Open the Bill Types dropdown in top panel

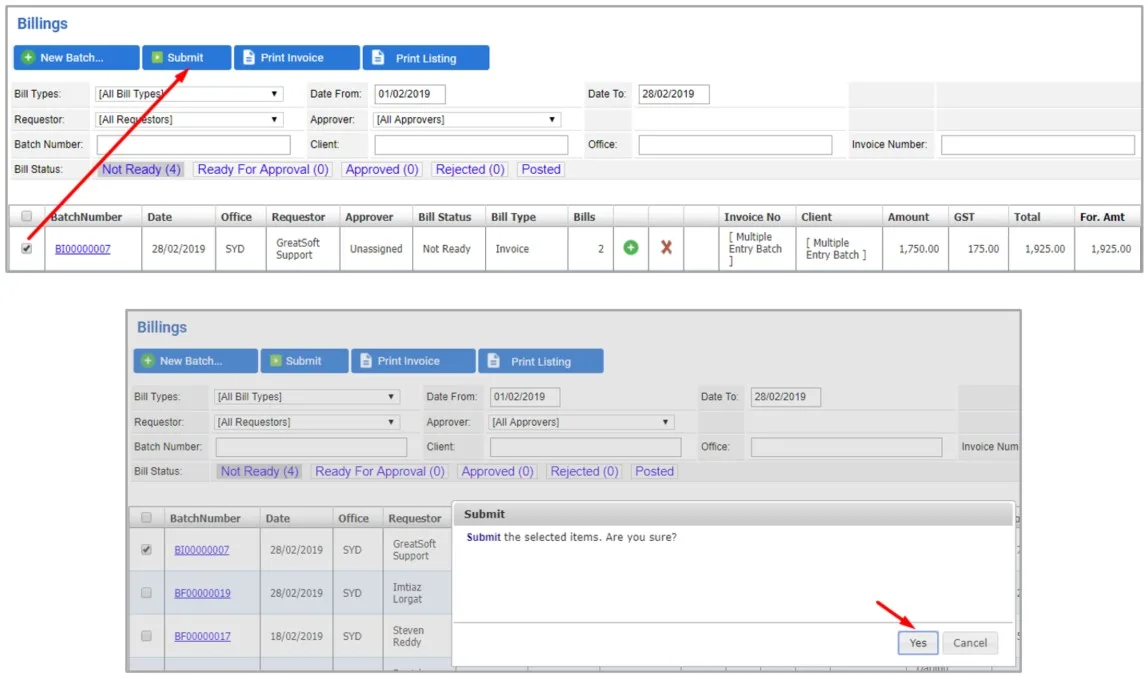(x=189, y=94)
